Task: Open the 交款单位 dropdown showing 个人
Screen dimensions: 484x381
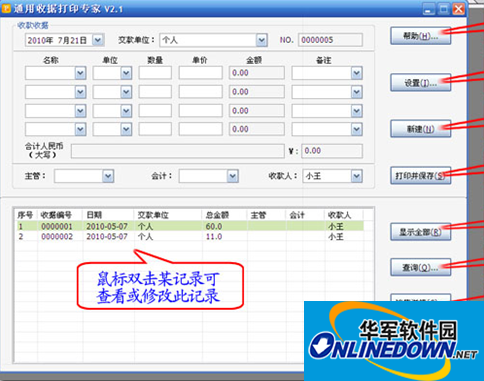Action: click(x=262, y=40)
